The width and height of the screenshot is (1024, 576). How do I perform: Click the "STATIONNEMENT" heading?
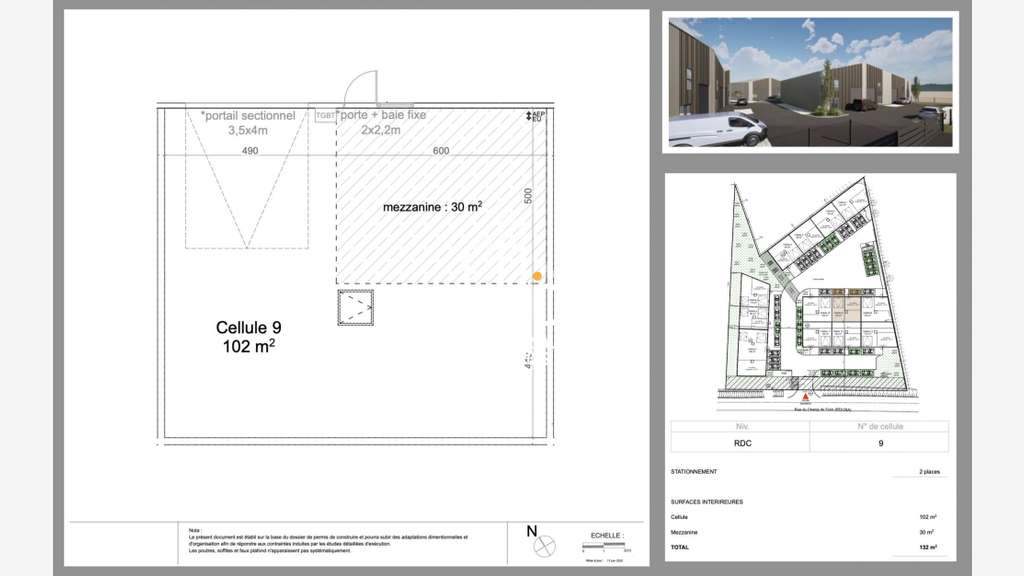(x=694, y=472)
